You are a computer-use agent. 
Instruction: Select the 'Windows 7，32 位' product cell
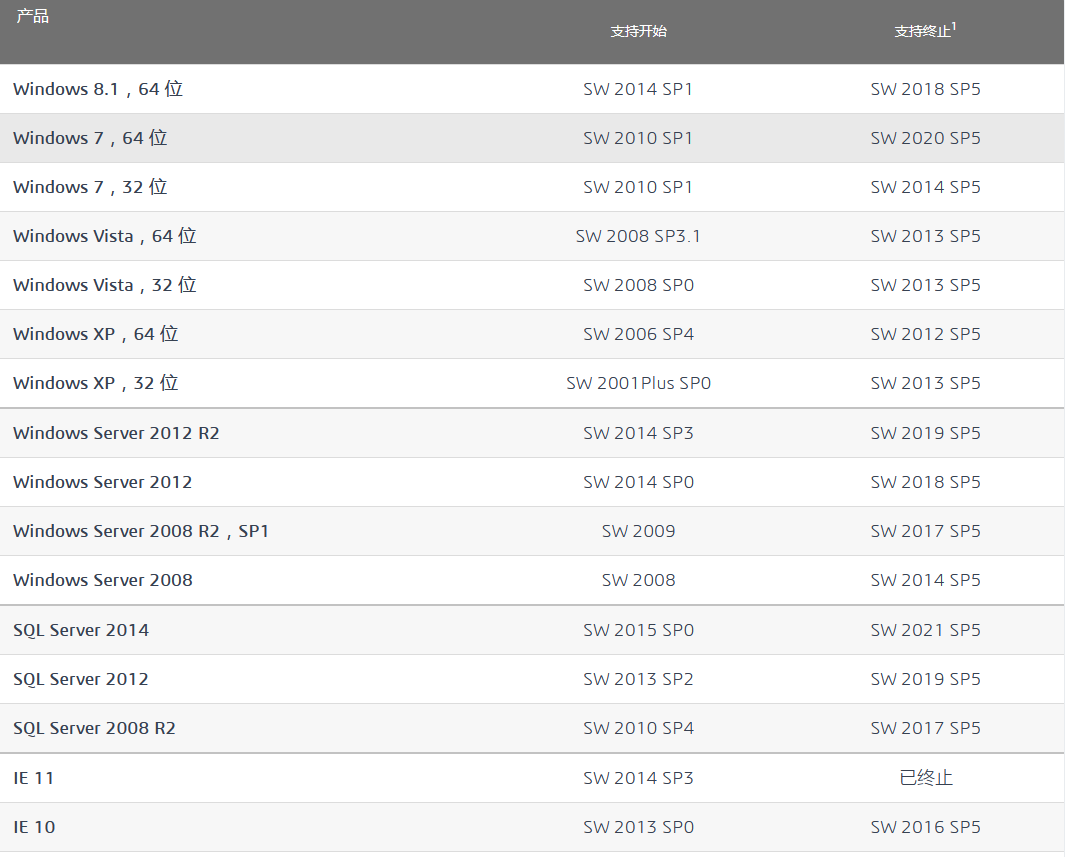pos(90,187)
